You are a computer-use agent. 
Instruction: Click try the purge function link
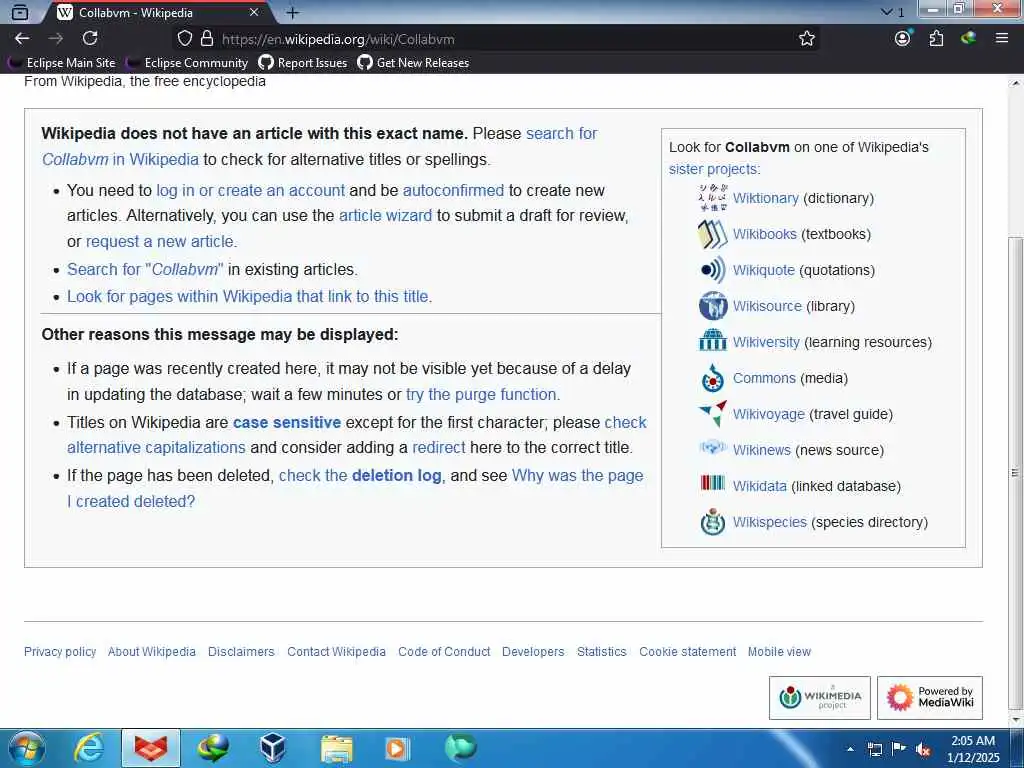[x=483, y=394]
